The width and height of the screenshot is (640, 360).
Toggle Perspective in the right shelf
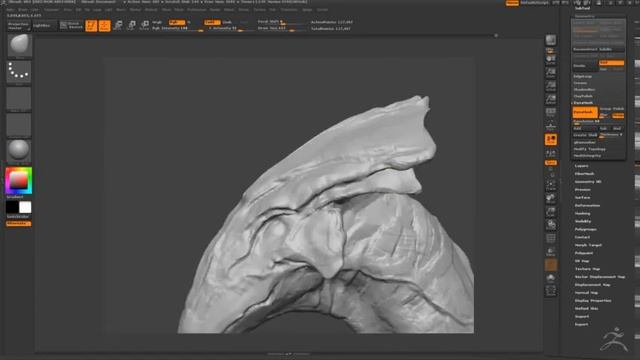[551, 113]
